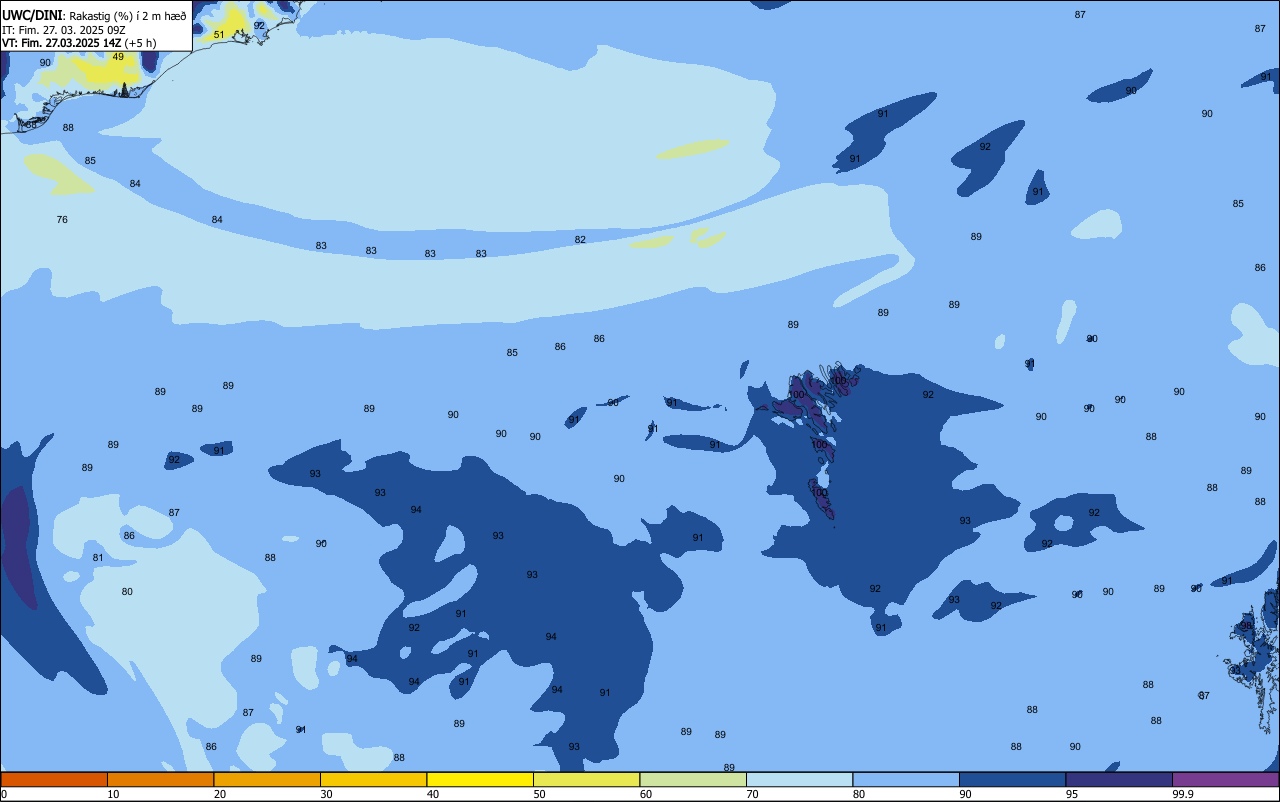Select the 30–40 golden legend swatch

click(373, 779)
